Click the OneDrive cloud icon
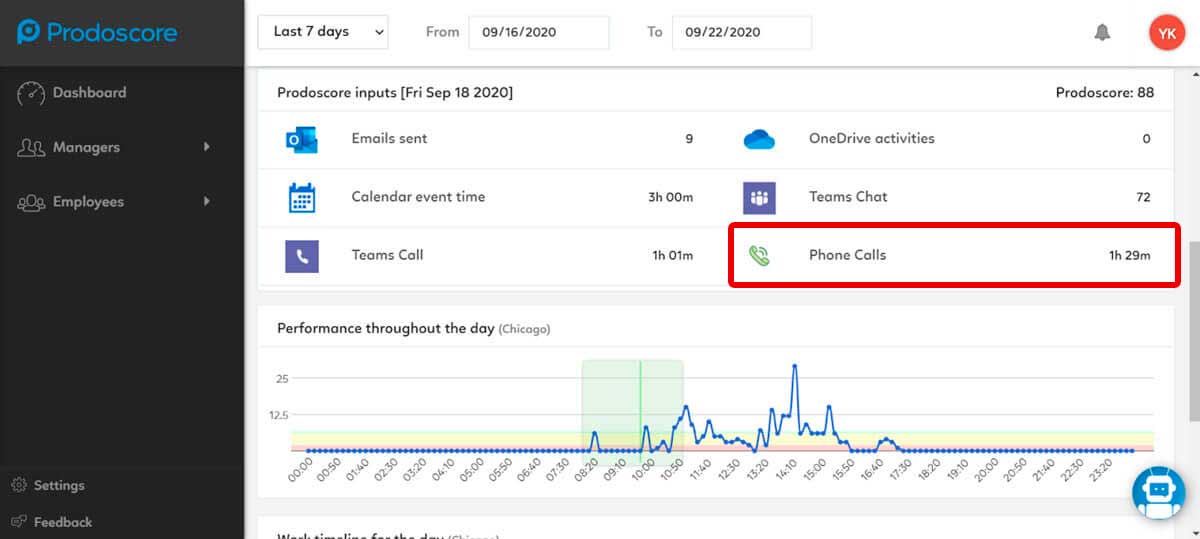 click(x=759, y=140)
